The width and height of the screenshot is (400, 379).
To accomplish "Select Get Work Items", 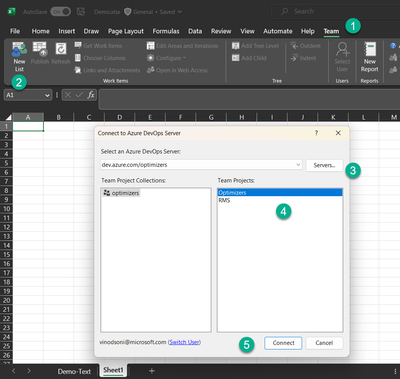I will (x=98, y=46).
